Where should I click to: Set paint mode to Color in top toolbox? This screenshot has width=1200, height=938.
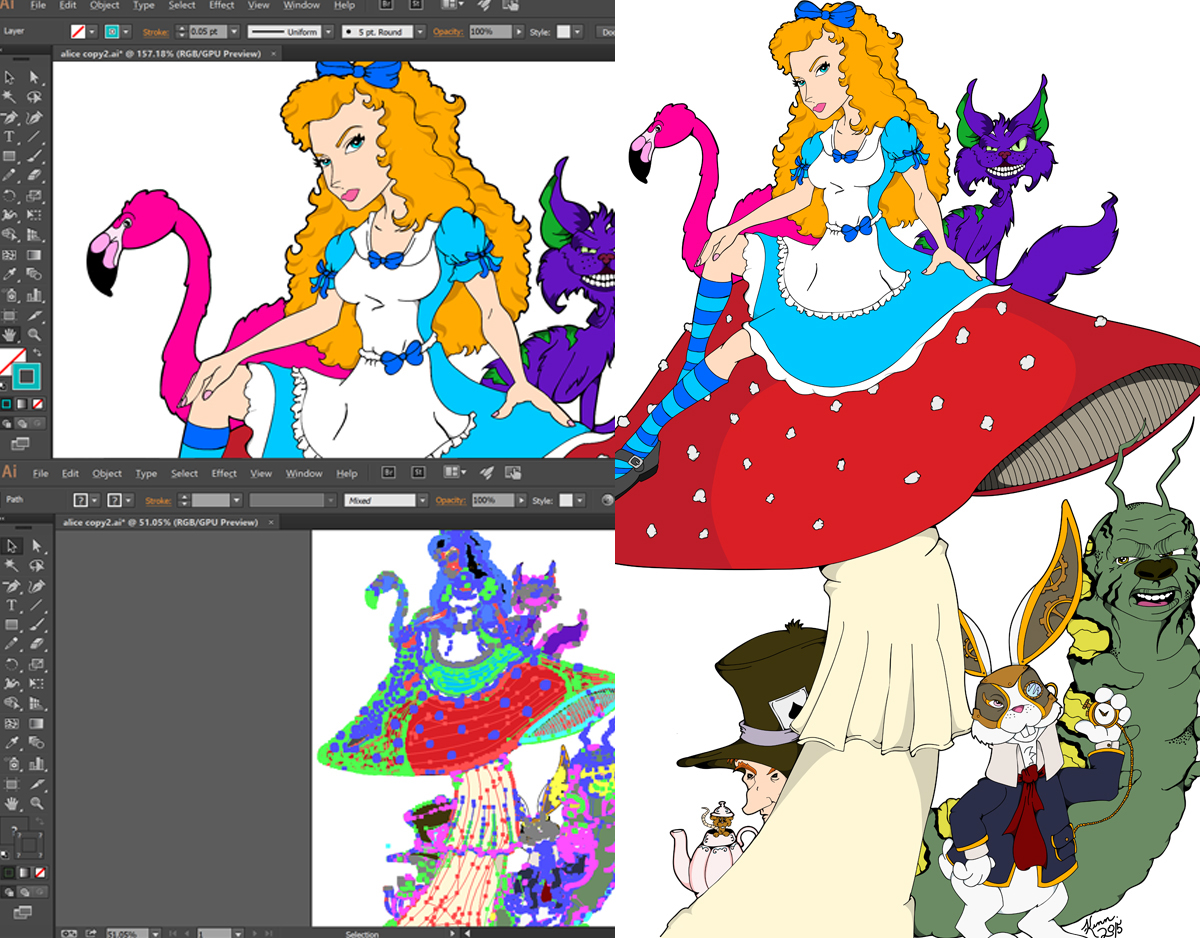pos(6,403)
